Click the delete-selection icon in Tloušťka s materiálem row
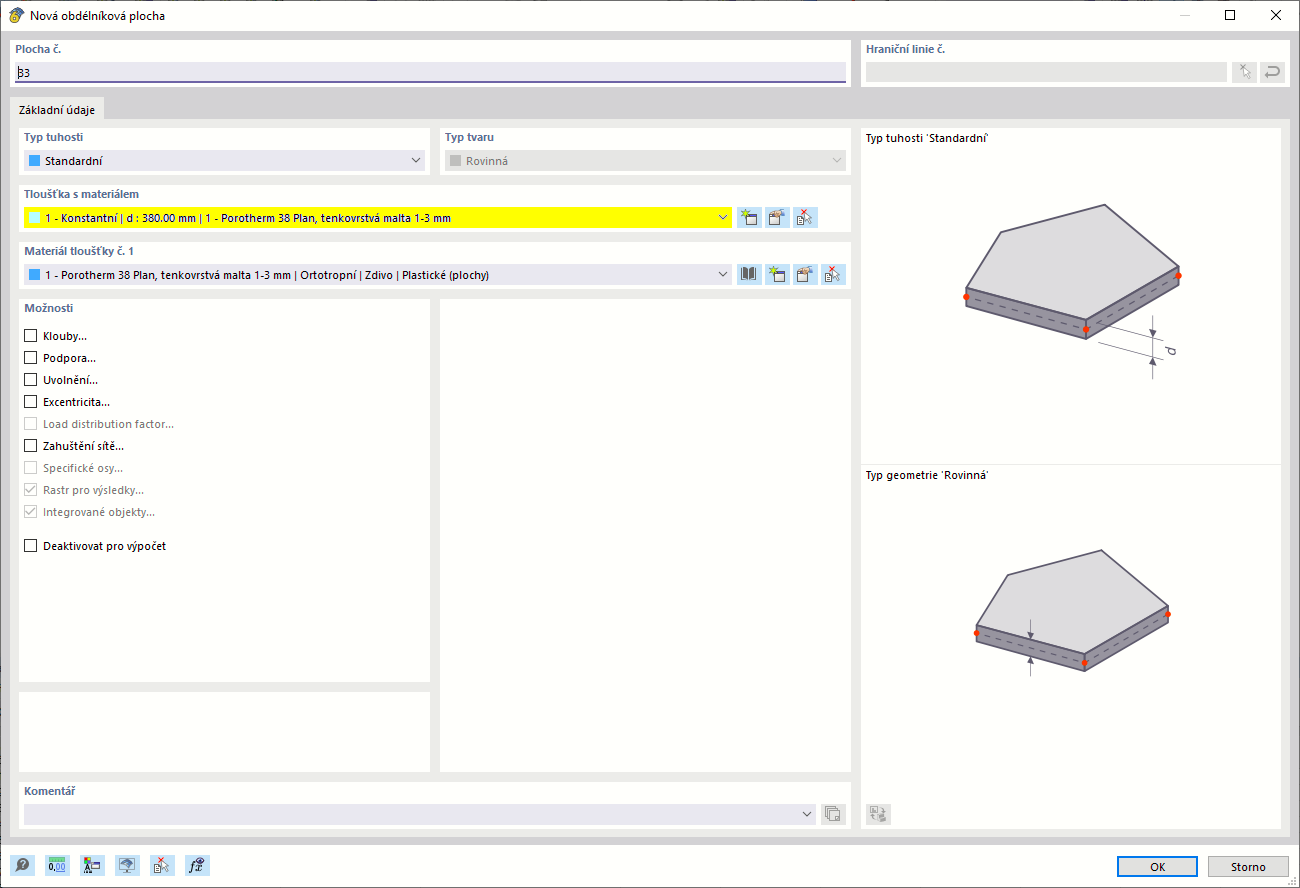 click(x=806, y=218)
